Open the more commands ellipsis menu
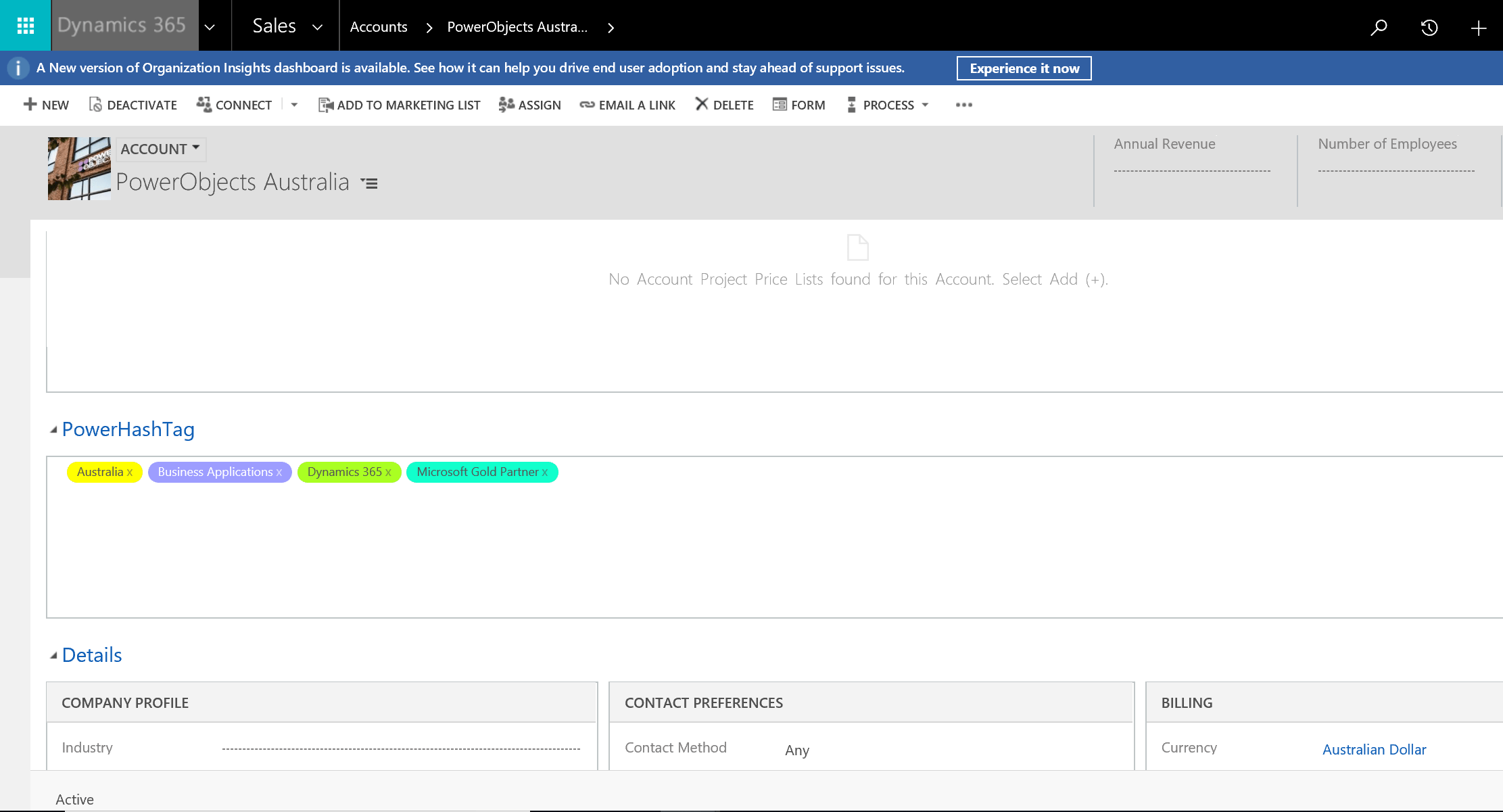The width and height of the screenshot is (1503, 812). click(x=963, y=105)
